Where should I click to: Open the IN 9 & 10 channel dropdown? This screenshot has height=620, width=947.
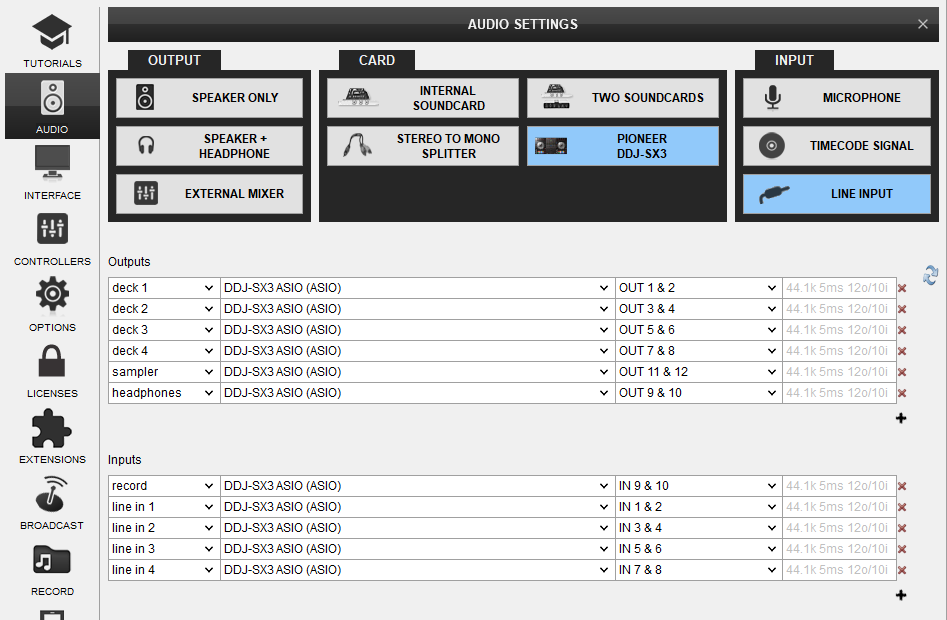point(698,486)
